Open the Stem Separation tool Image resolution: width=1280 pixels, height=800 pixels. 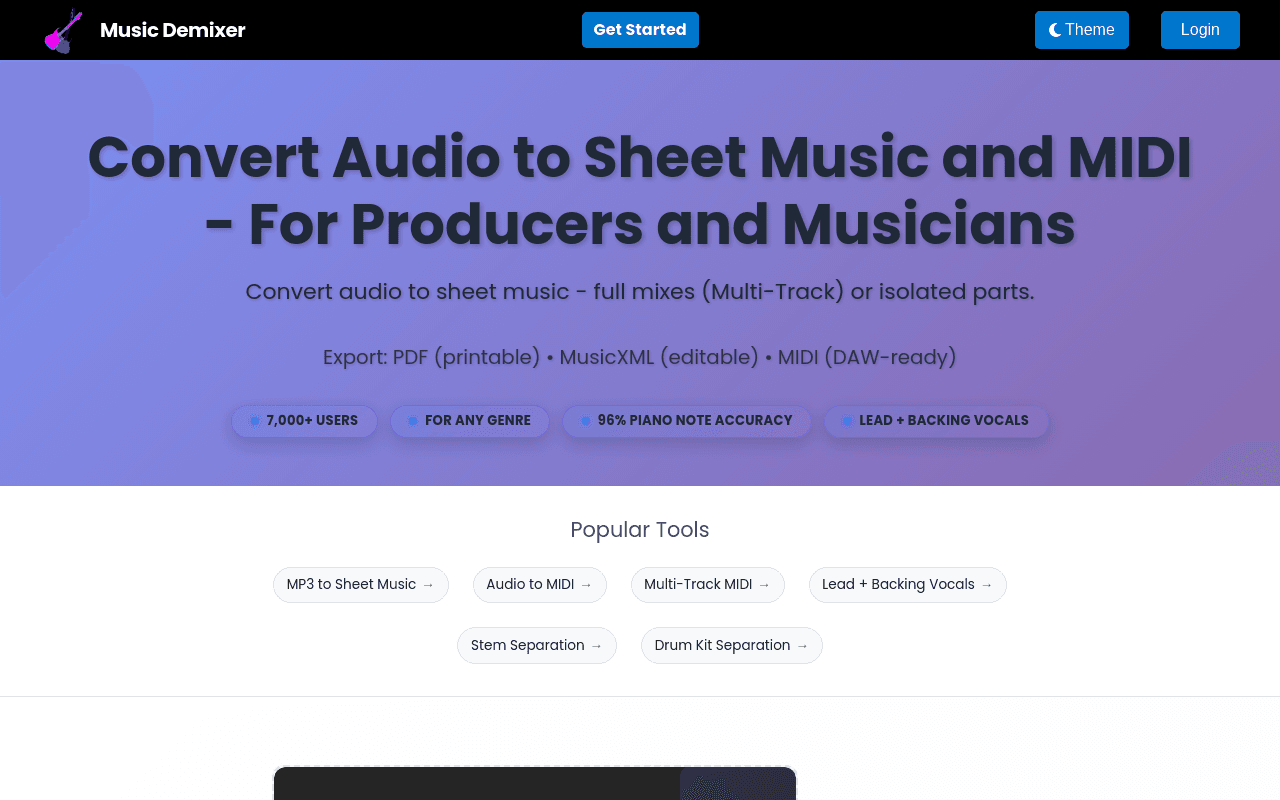537,646
